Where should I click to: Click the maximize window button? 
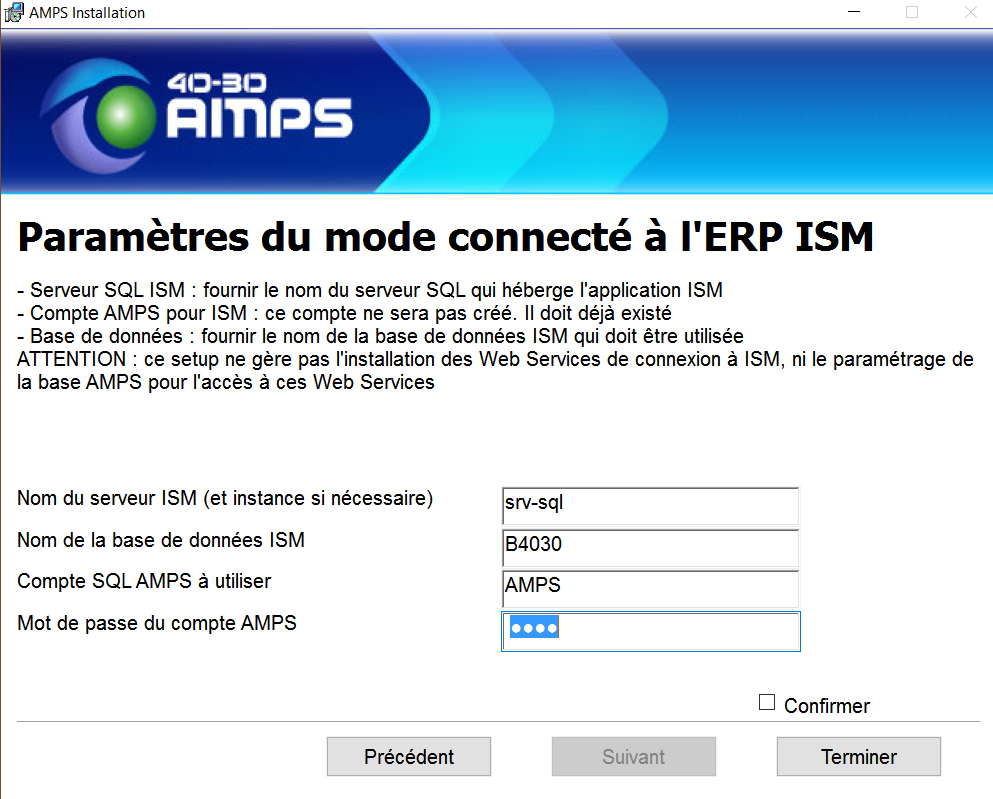pyautogui.click(x=911, y=13)
